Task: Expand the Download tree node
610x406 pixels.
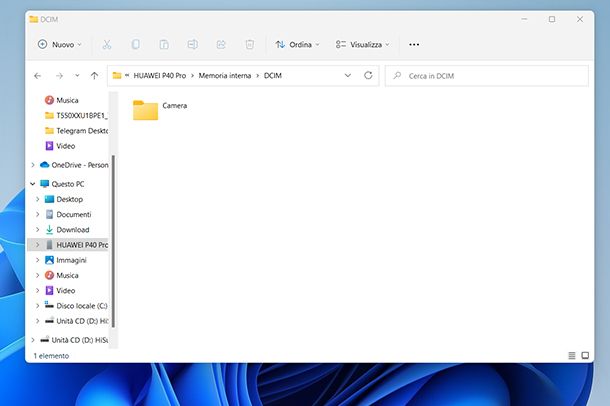Action: tap(38, 229)
